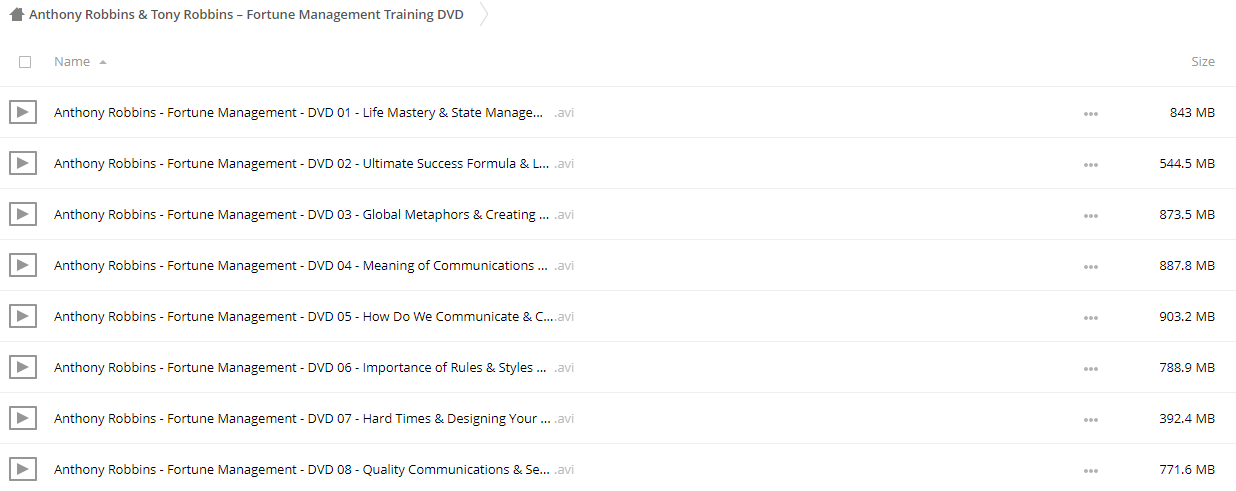
Task: Select the DVD 07 Hard Times row
Action: click(618, 418)
